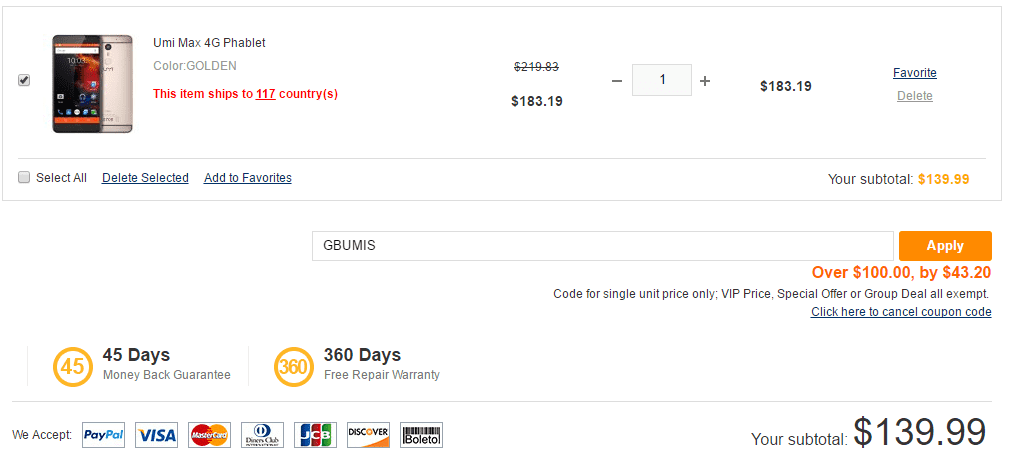Click the coupon code input field
This screenshot has width=1012, height=461.
click(602, 246)
